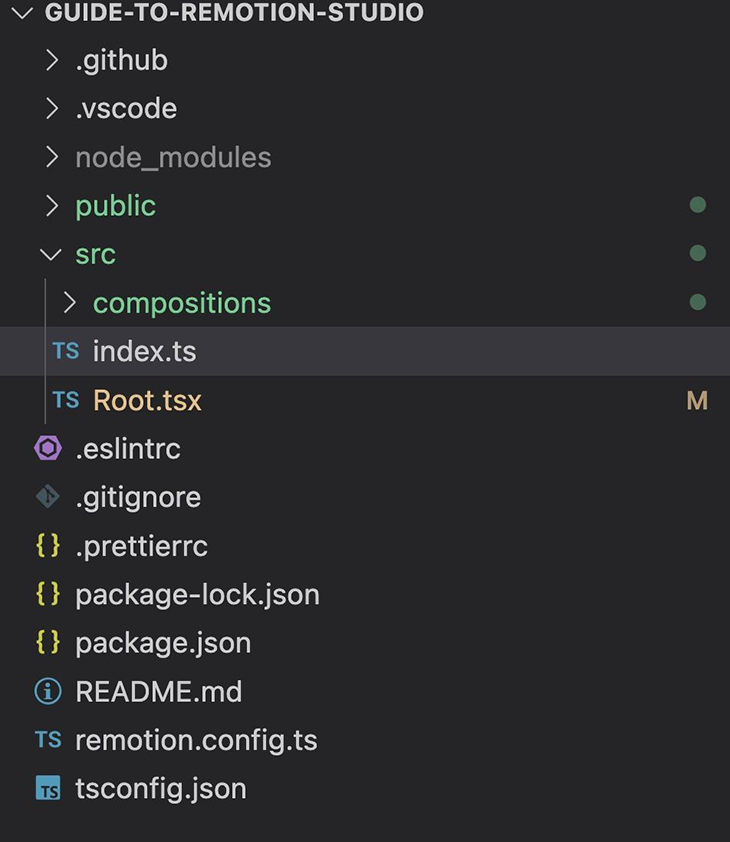Open the public folder
This screenshot has width=730, height=842.
(x=115, y=205)
